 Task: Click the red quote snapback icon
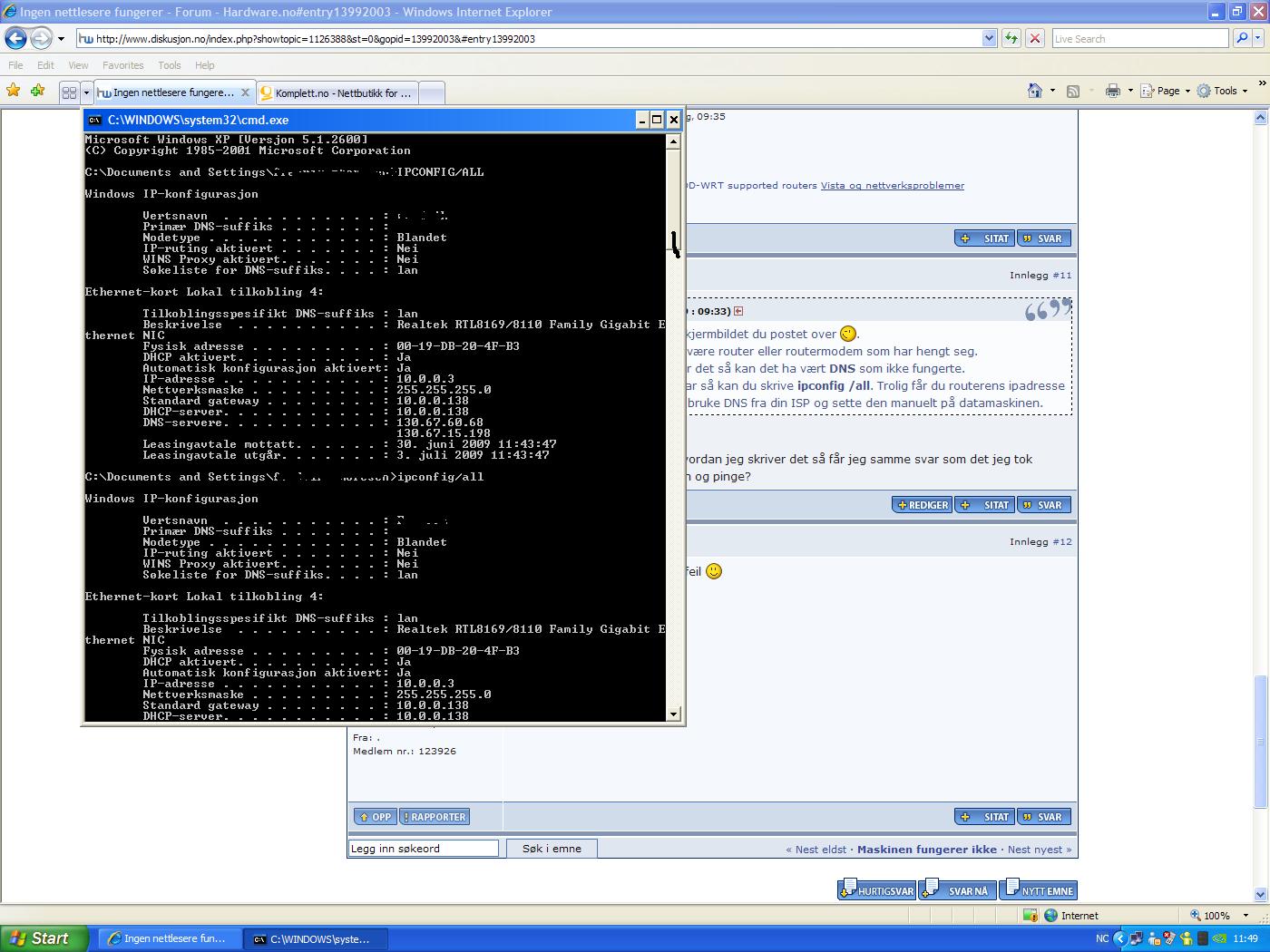(738, 311)
